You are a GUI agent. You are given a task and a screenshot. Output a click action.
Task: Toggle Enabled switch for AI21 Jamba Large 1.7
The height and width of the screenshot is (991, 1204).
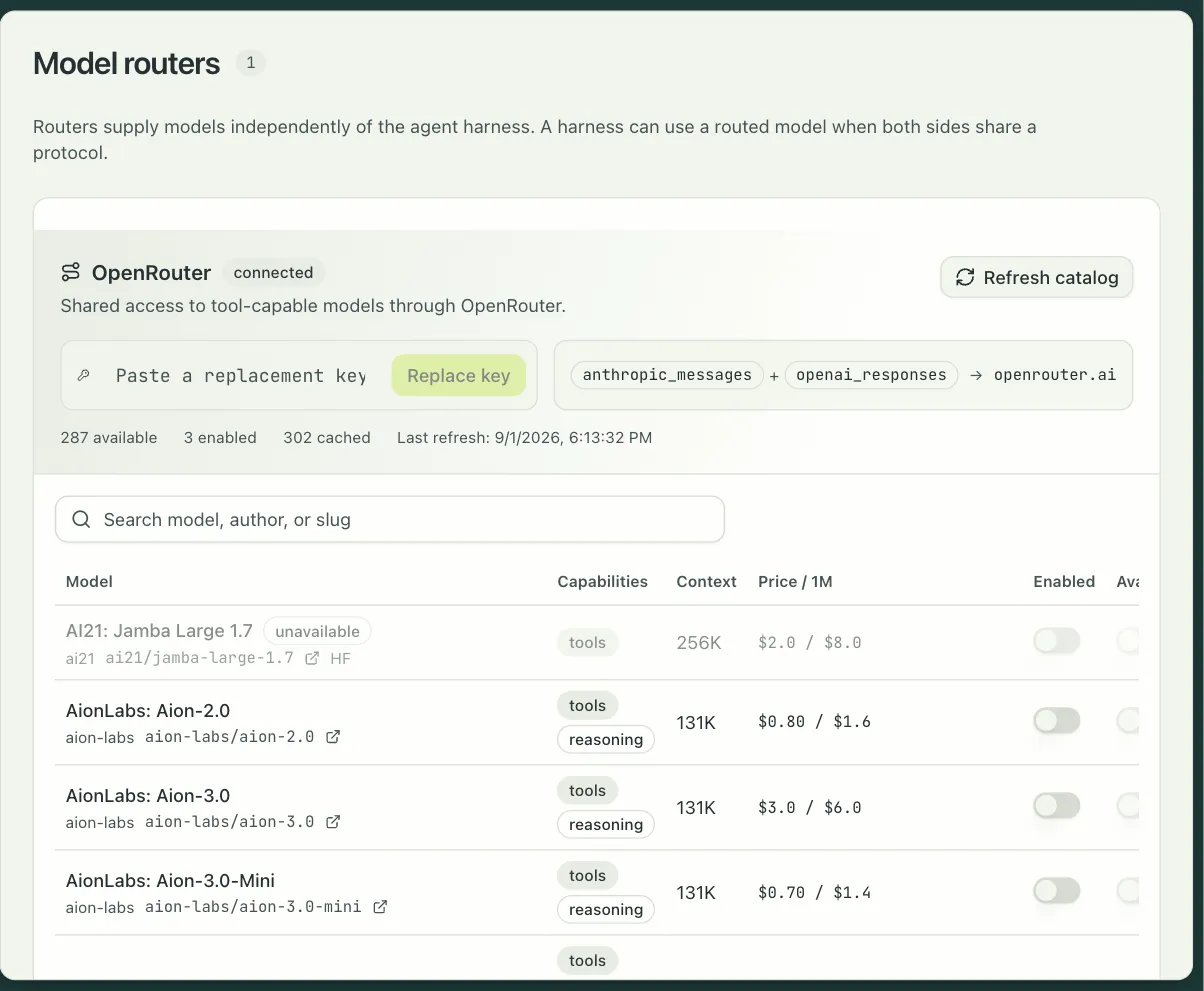(x=1057, y=641)
